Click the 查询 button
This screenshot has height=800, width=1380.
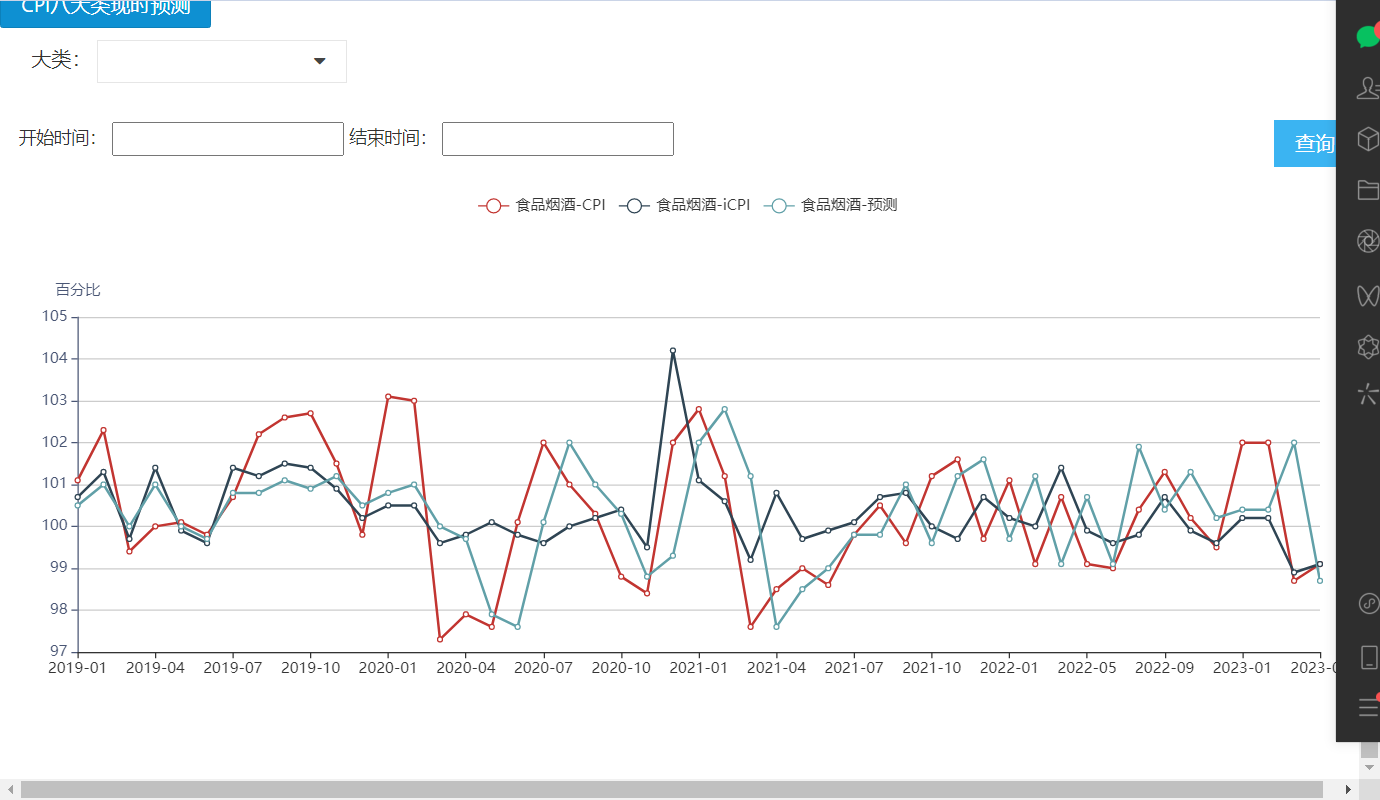[1306, 143]
